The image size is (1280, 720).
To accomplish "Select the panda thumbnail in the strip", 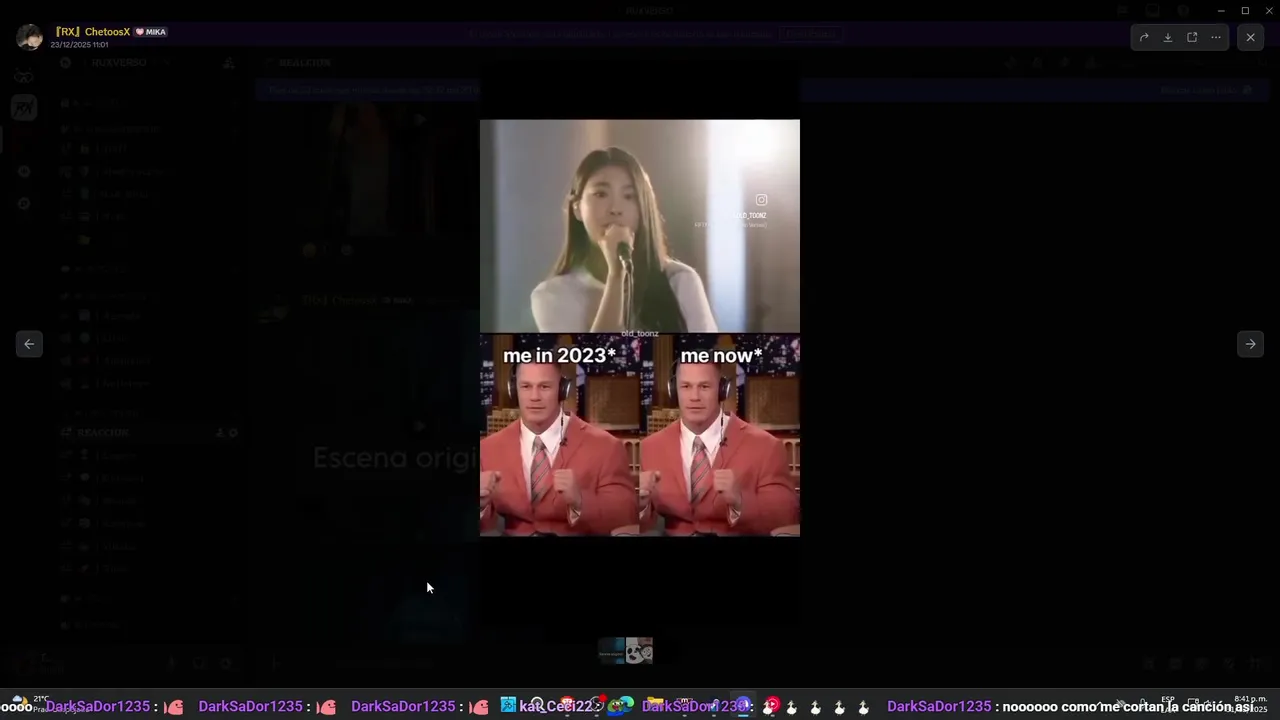I will pos(640,651).
